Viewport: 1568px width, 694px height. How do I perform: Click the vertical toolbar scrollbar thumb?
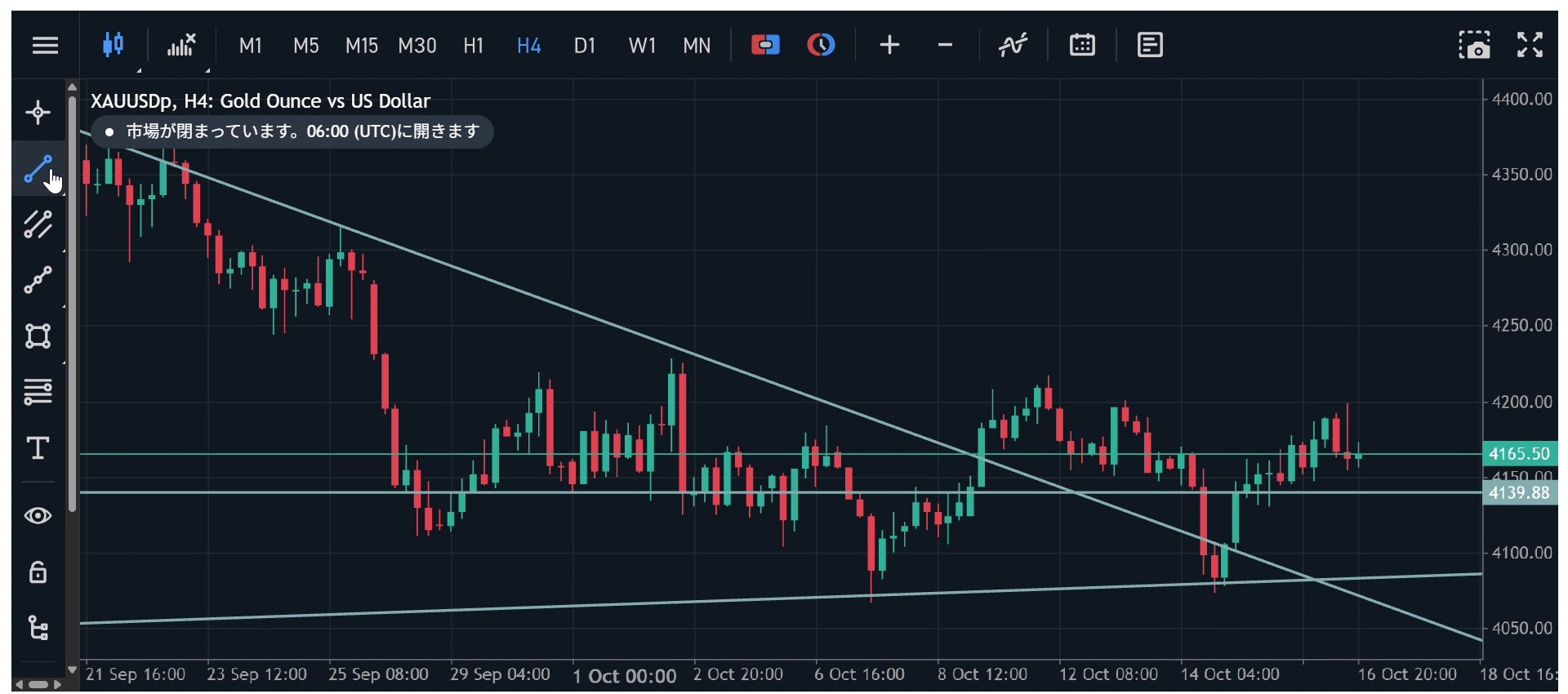pos(73,304)
